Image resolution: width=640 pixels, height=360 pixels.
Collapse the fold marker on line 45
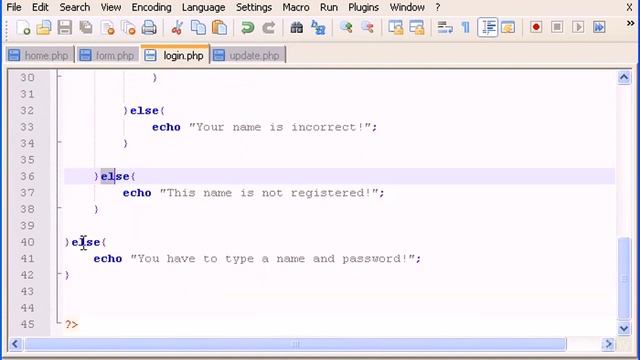(x=59, y=322)
